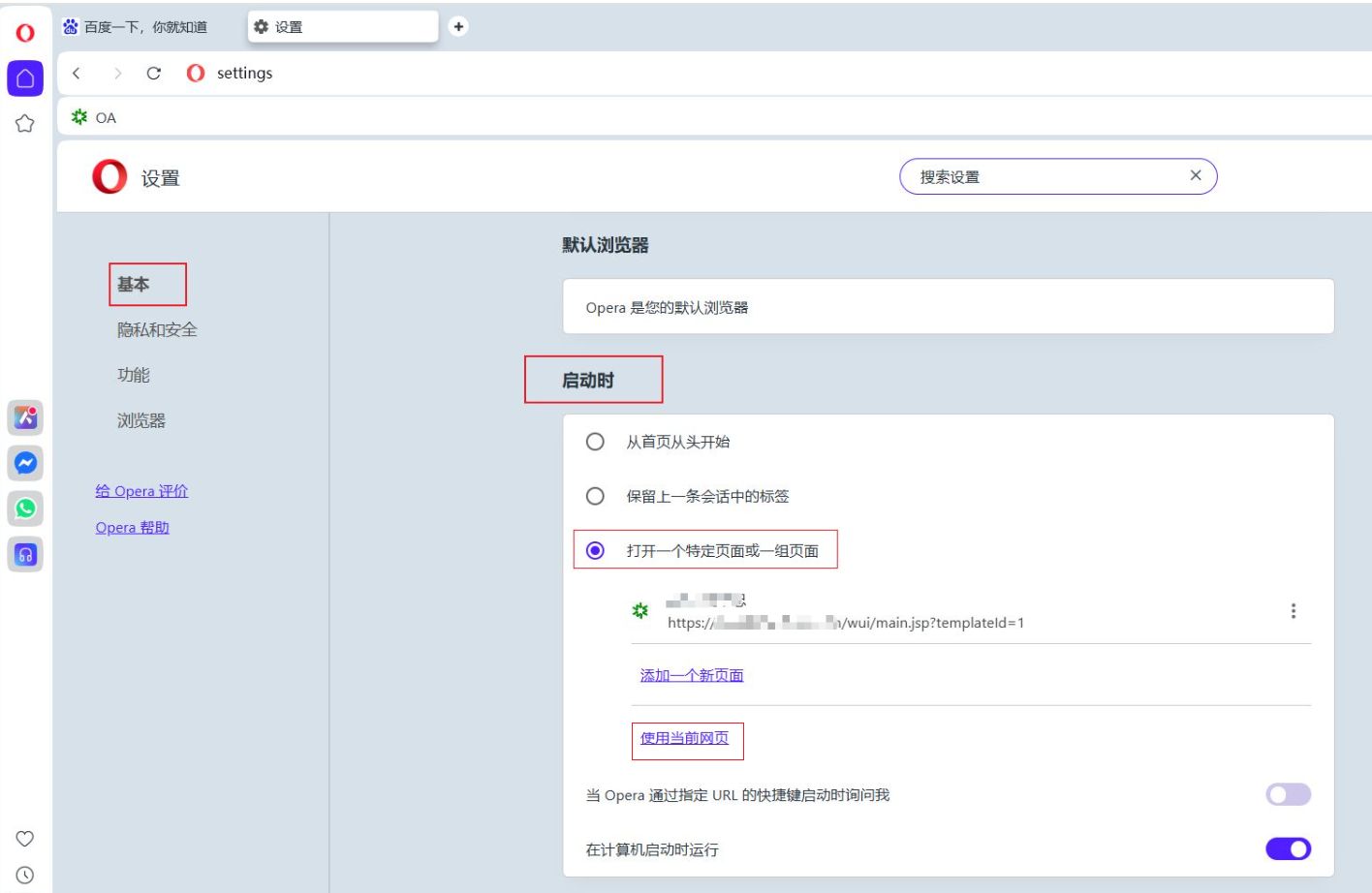Open the 基本 settings section
Image resolution: width=1372 pixels, height=893 pixels.
134,284
